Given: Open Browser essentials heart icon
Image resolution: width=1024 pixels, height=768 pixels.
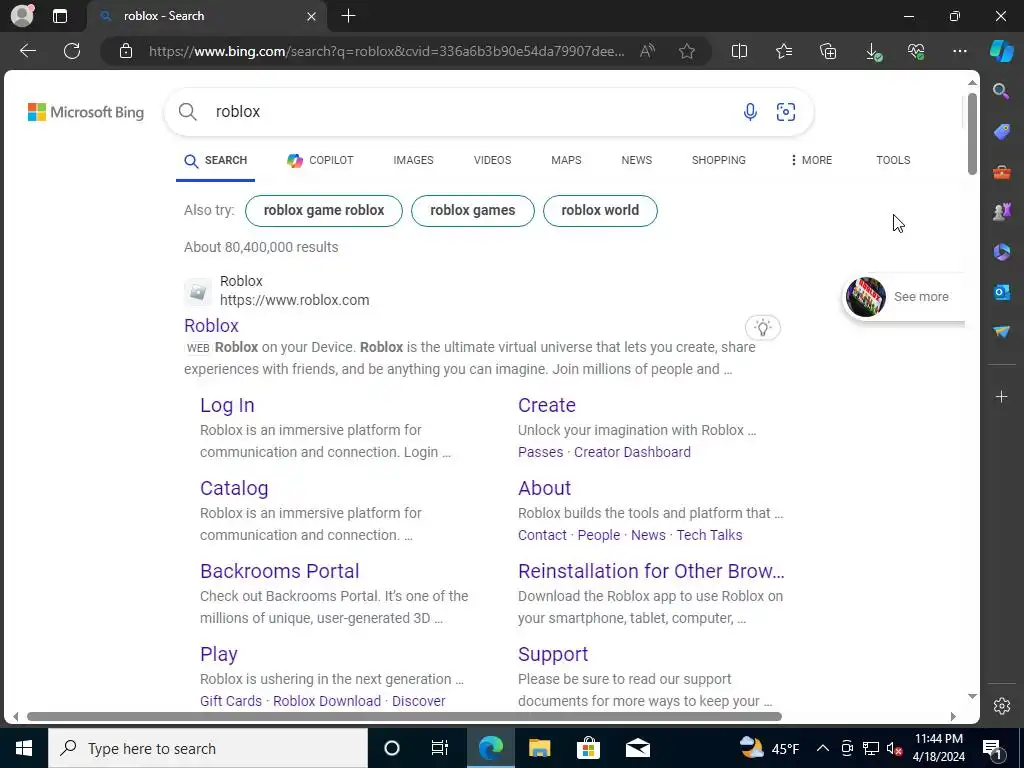Looking at the screenshot, I should (x=916, y=51).
